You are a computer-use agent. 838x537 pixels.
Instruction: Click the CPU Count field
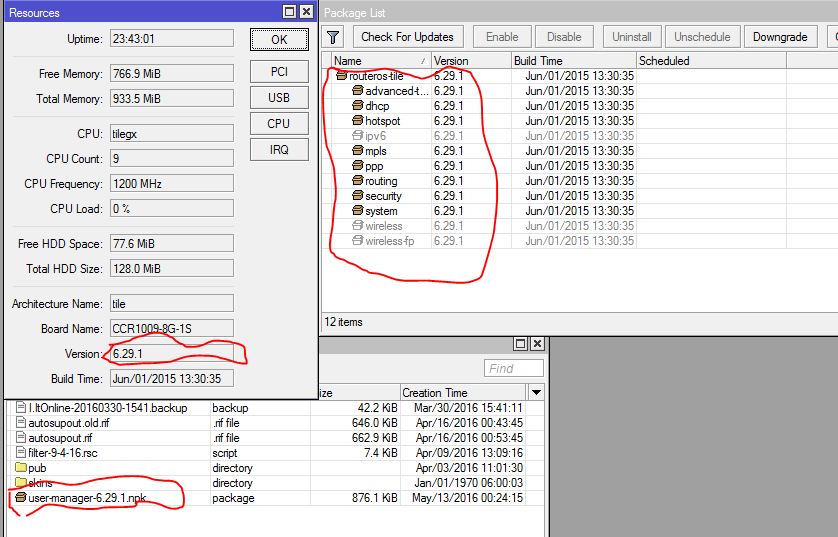point(172,159)
